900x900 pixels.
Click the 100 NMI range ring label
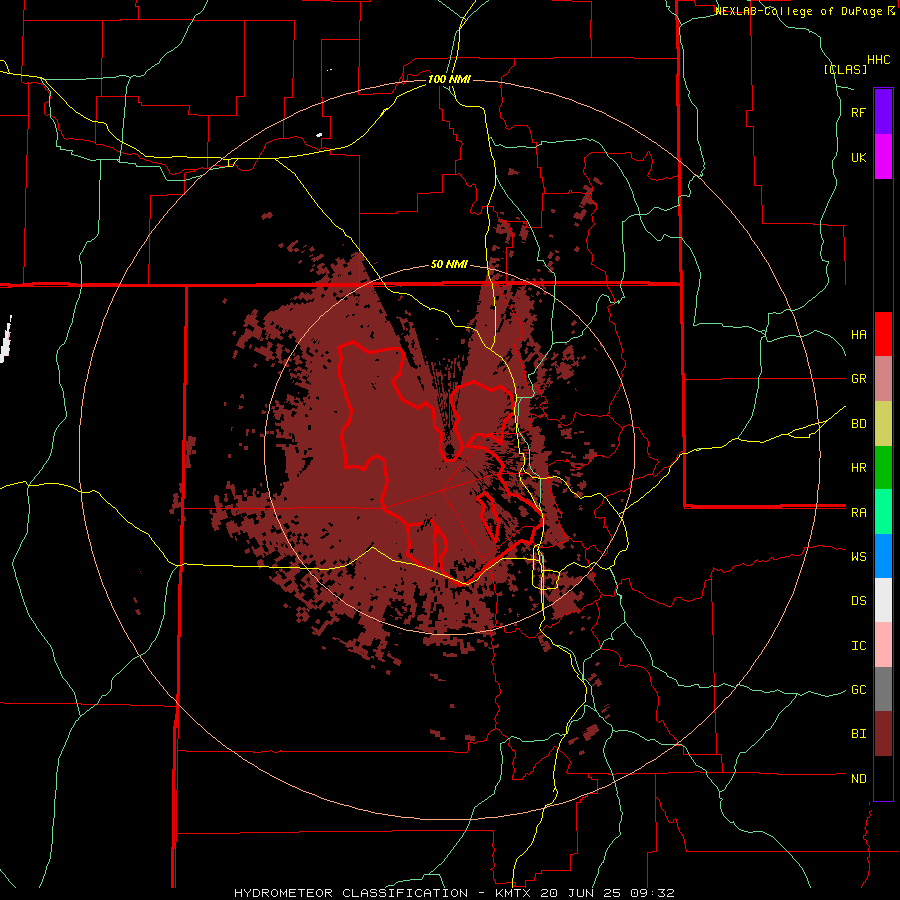(x=449, y=79)
